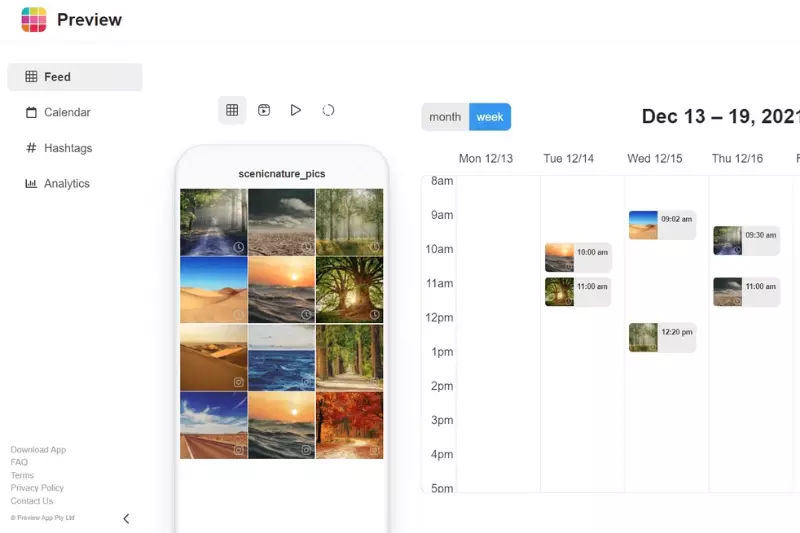Click the hashtag symbol icon in sidebar
The width and height of the screenshot is (800, 533).
click(31, 148)
